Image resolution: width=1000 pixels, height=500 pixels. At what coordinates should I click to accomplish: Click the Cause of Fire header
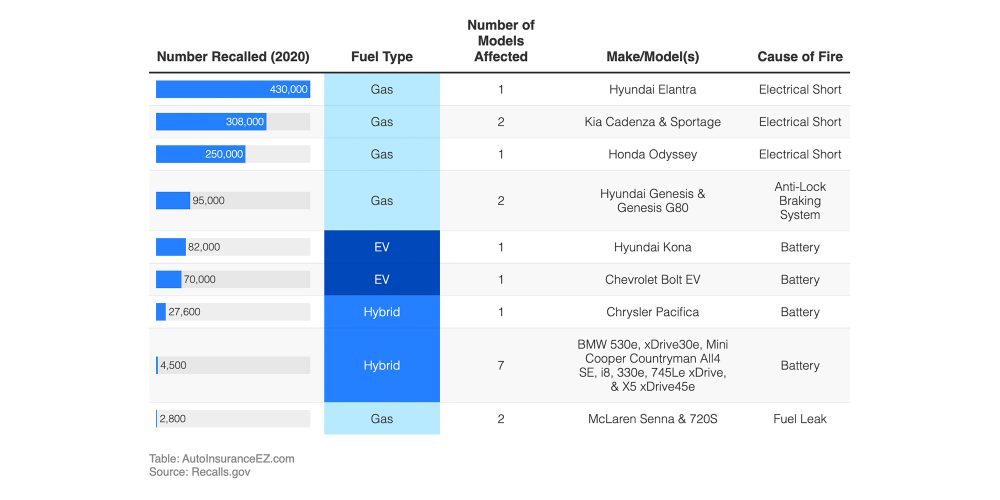point(799,57)
